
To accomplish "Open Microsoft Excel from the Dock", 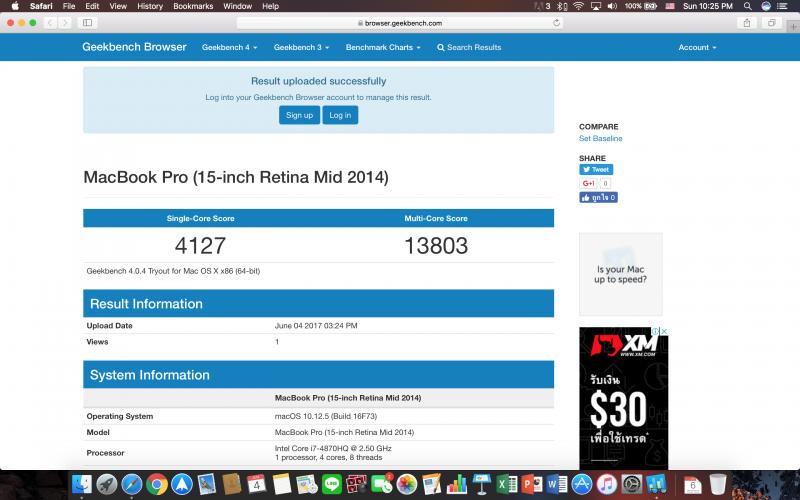I will point(507,484).
